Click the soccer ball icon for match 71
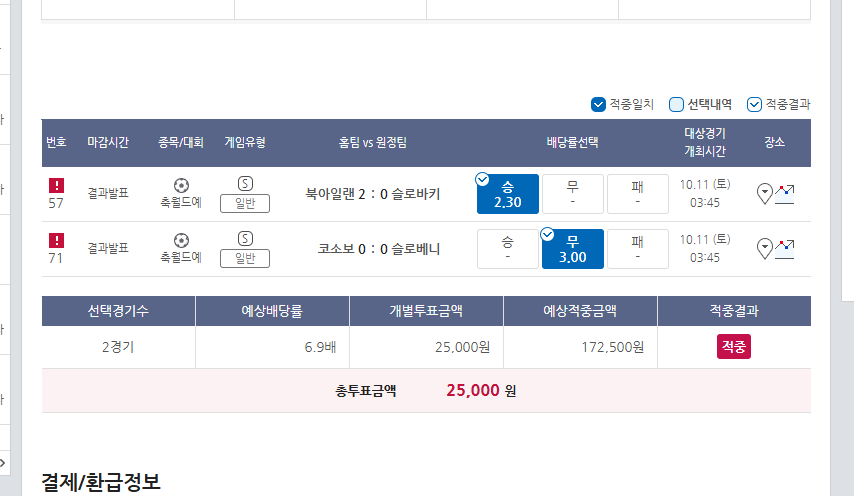 click(x=181, y=240)
